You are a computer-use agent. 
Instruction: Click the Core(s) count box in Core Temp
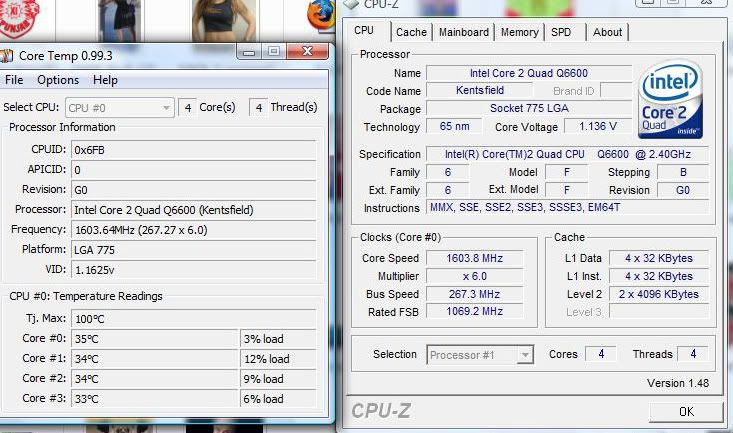click(187, 108)
